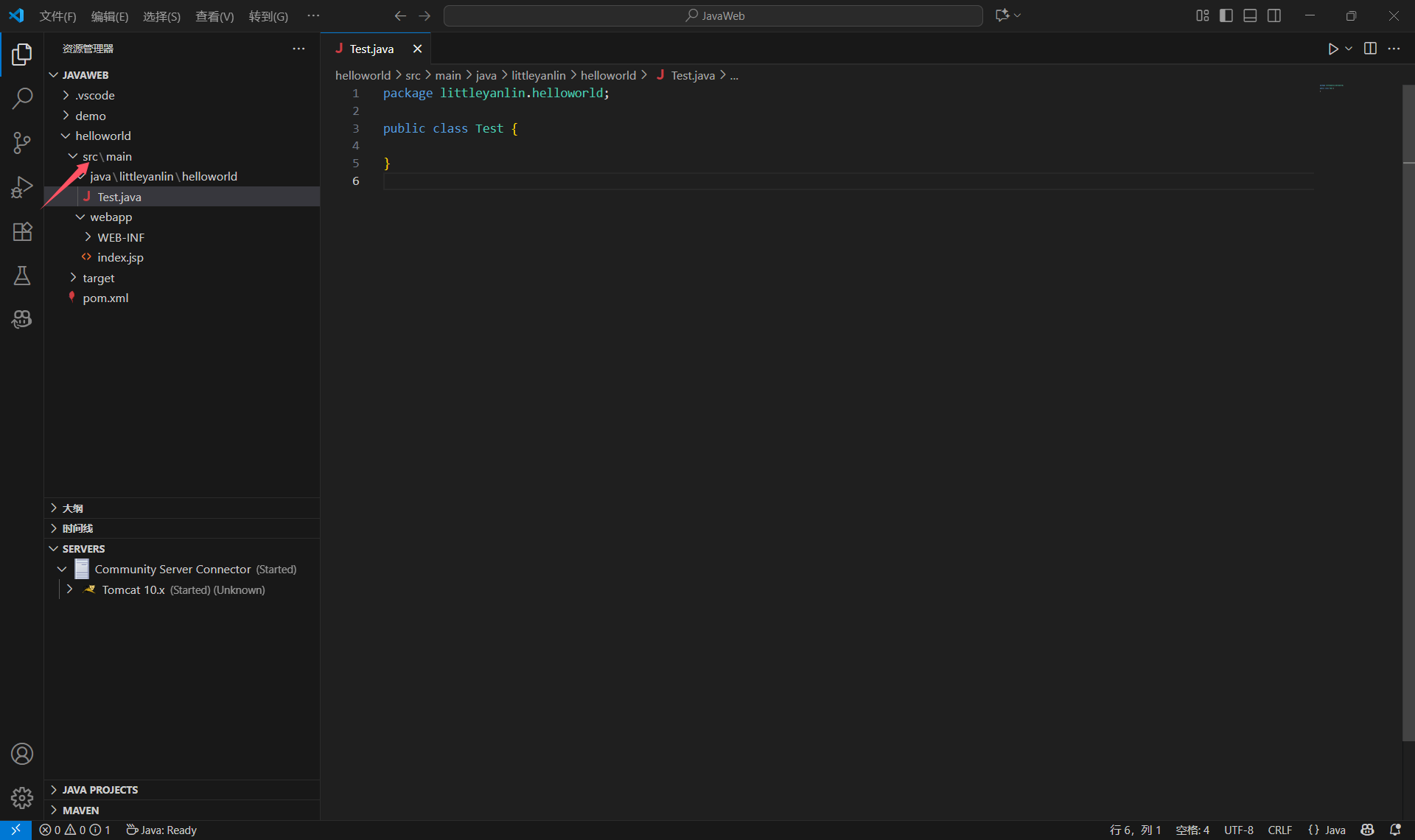Viewport: 1415px width, 840px height.
Task: Expand the target folder
Action: (x=98, y=278)
